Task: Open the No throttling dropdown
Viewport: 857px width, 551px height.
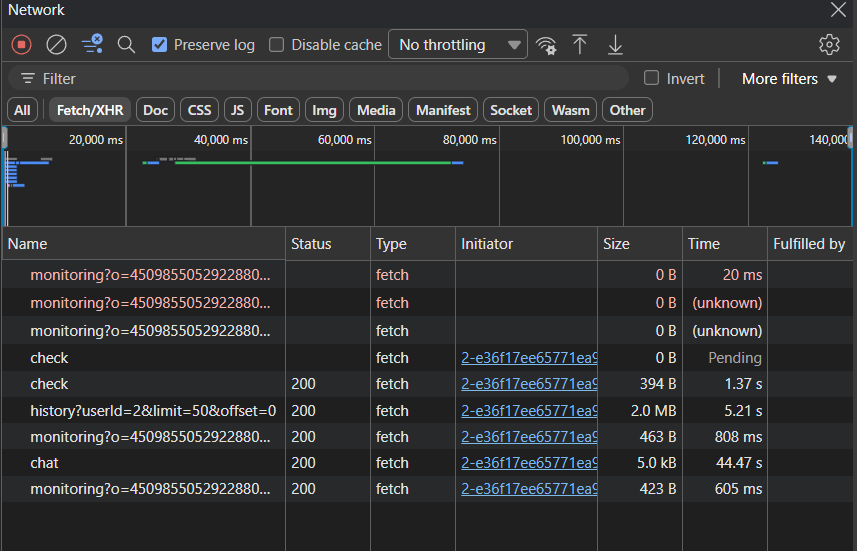Action: coord(457,45)
